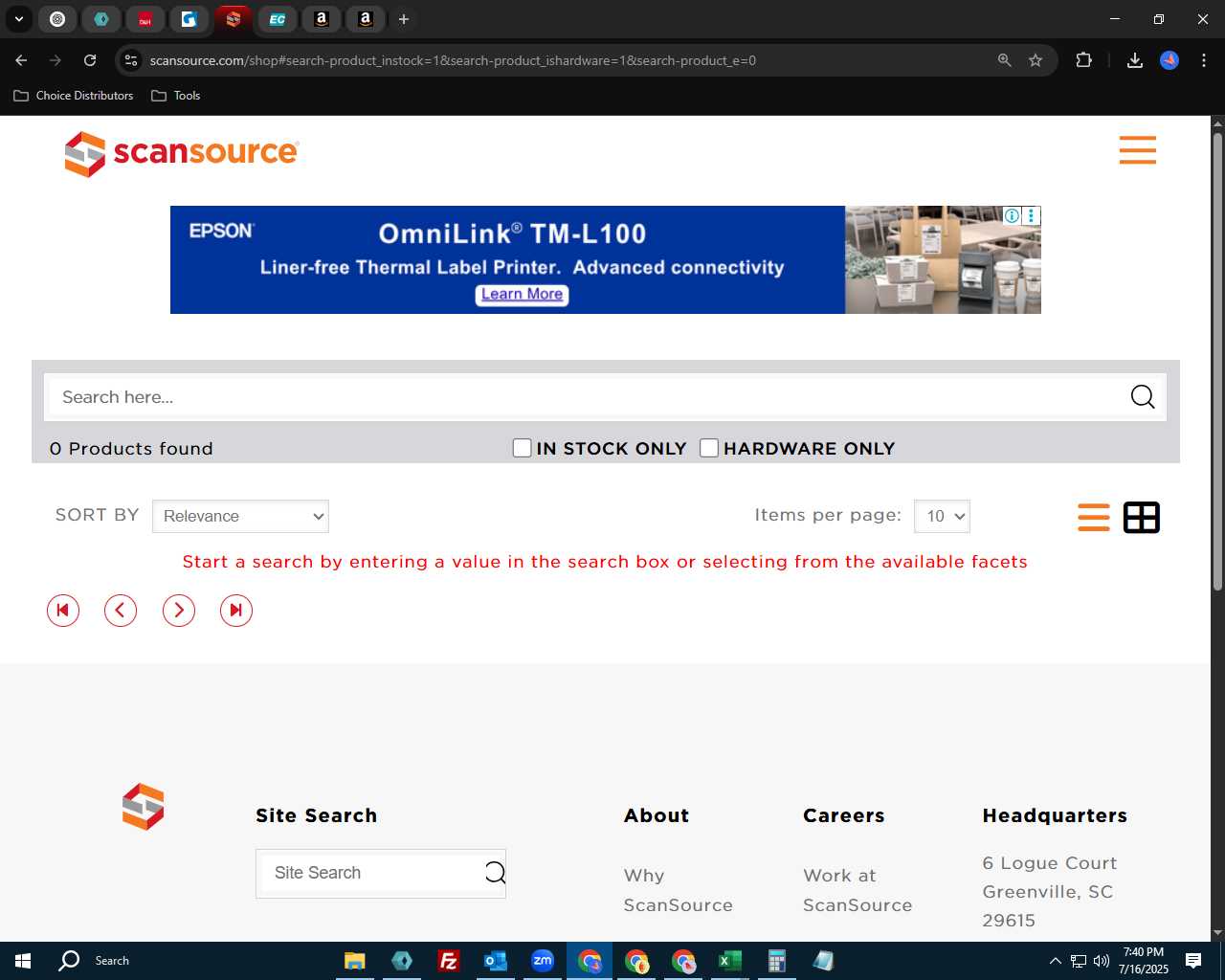Open Tools bookmark folder

tap(176, 96)
